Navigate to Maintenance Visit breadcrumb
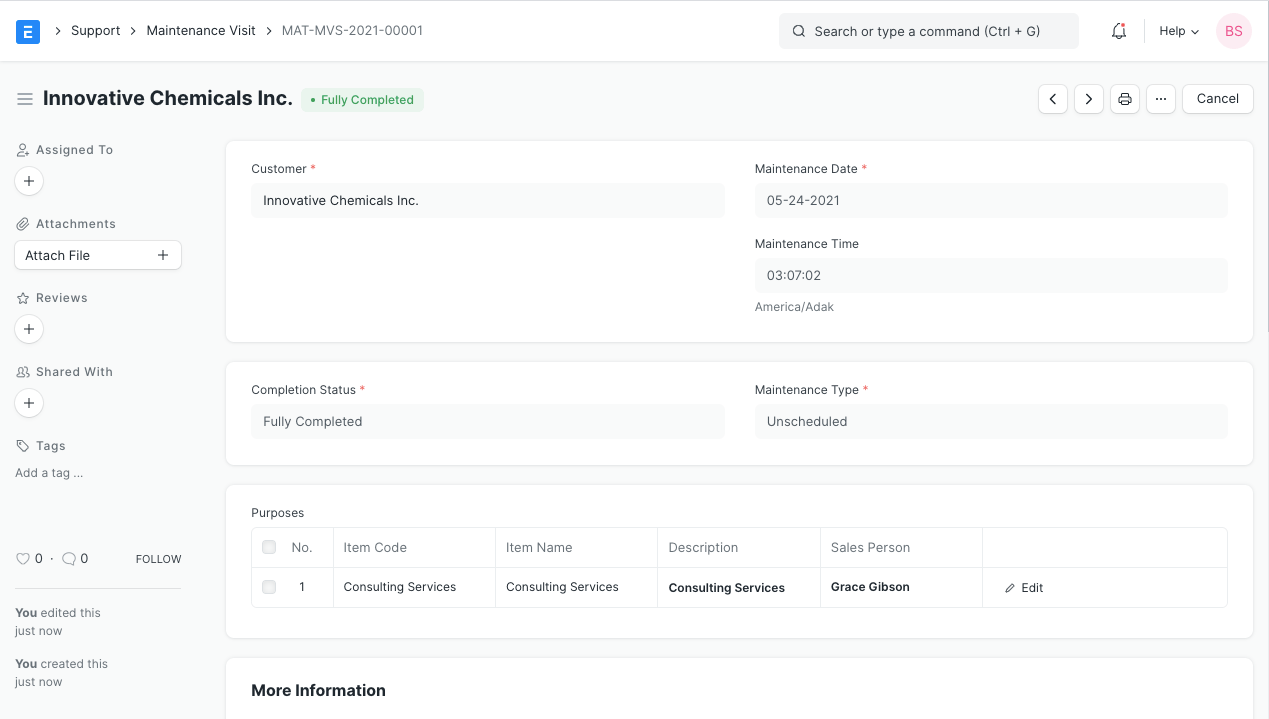The height and width of the screenshot is (719, 1269). point(201,31)
